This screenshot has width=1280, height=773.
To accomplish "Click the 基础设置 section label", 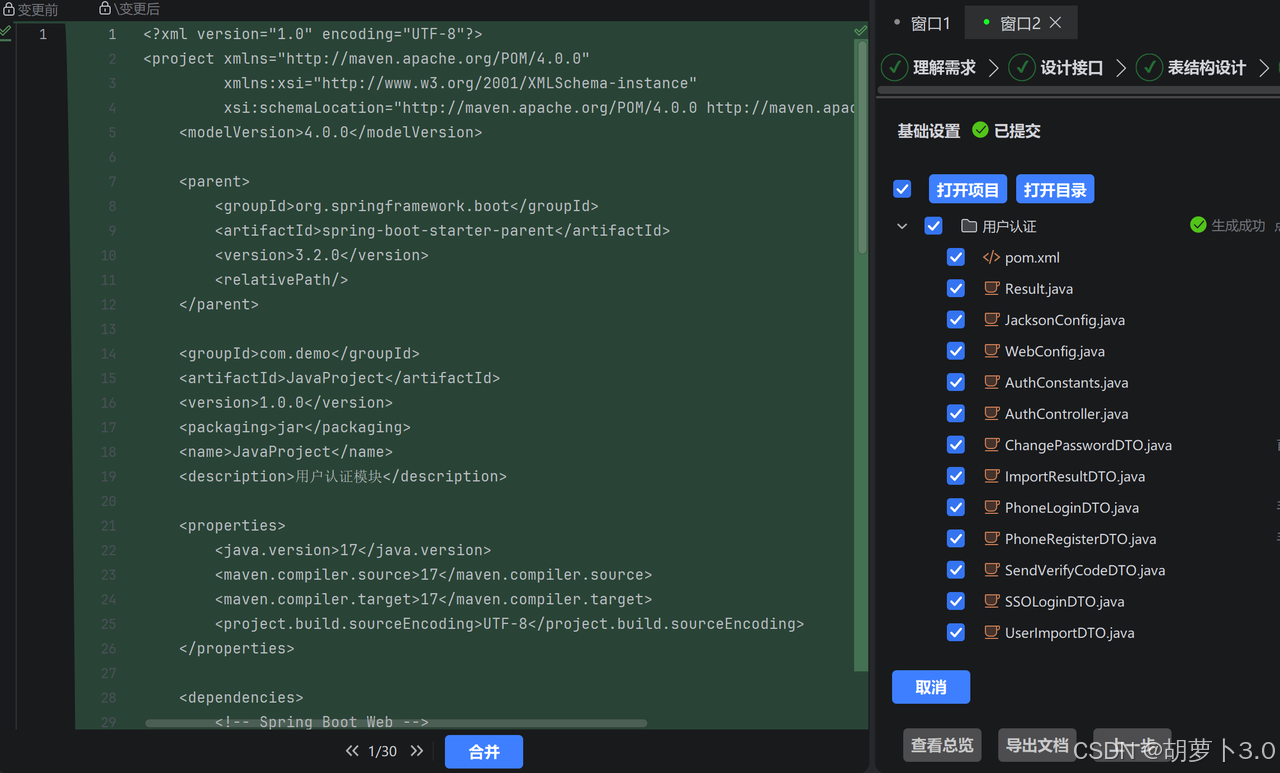I will coord(928,131).
